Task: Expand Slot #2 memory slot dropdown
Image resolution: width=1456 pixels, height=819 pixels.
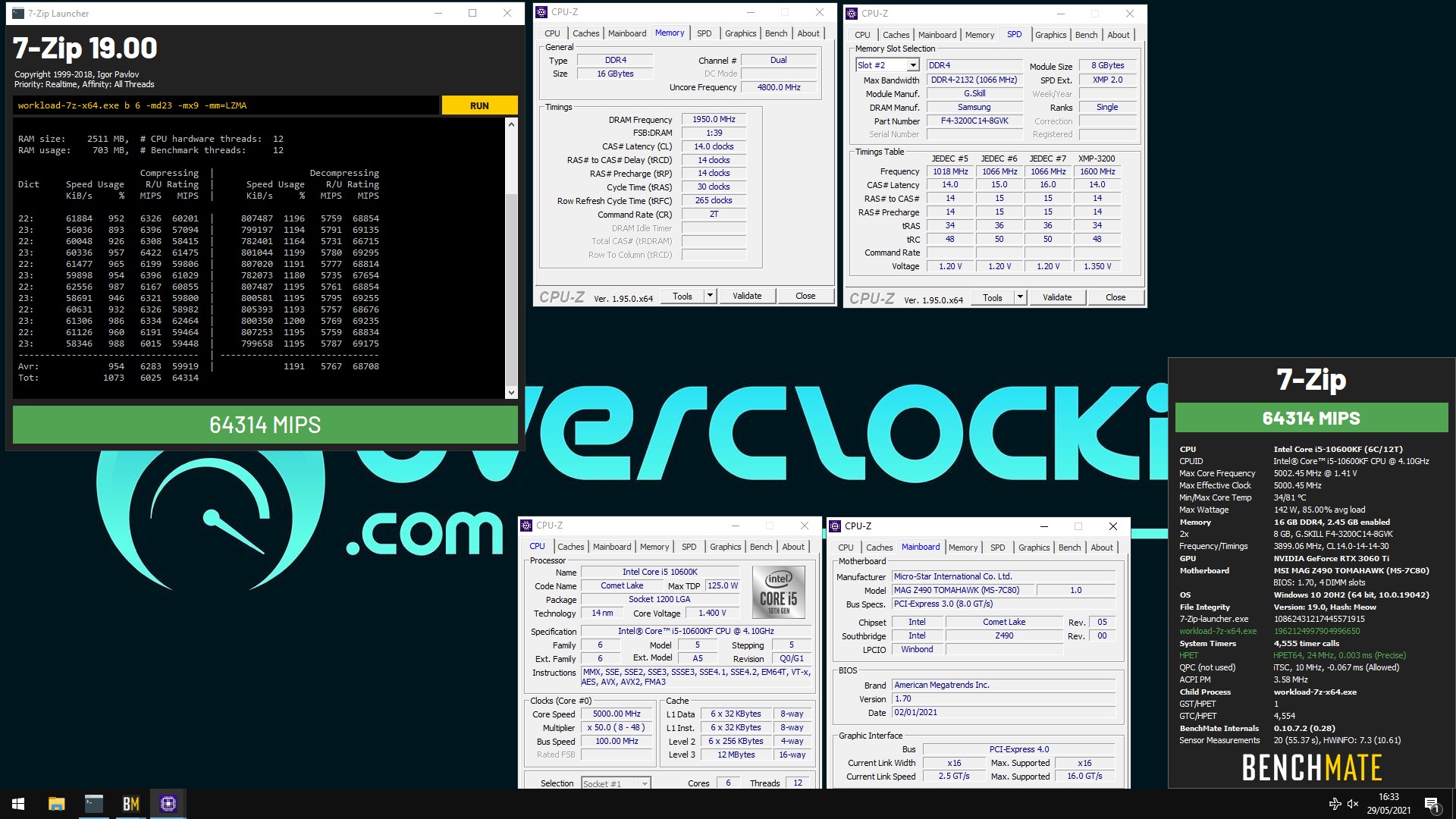Action: (x=913, y=65)
